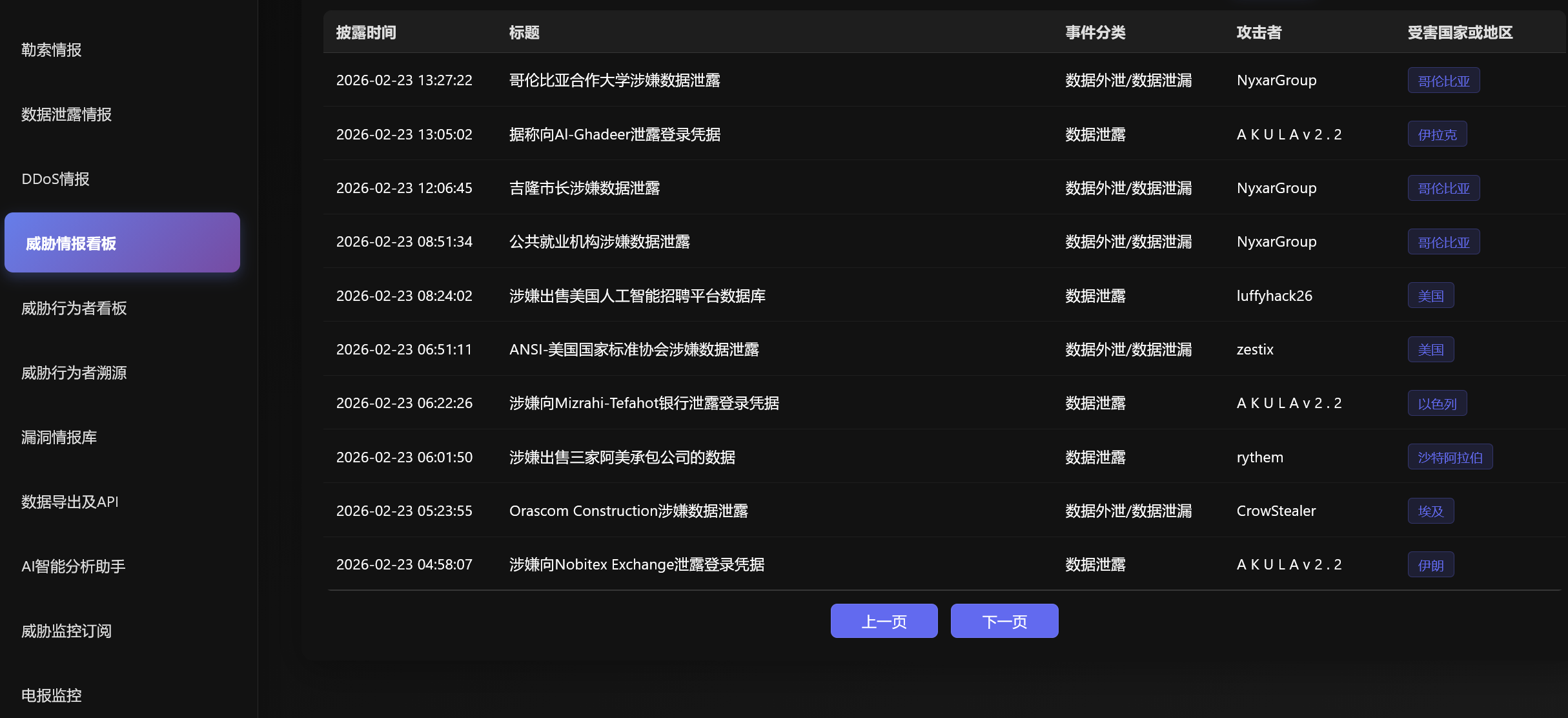Click the 哥伦比亚 country tag on first row

pyautogui.click(x=1443, y=80)
